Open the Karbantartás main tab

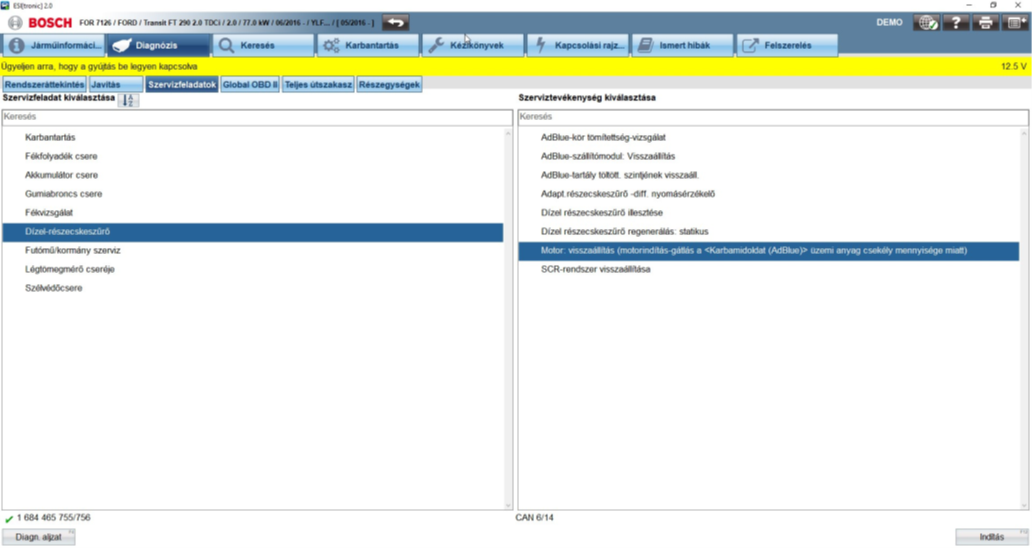(367, 45)
